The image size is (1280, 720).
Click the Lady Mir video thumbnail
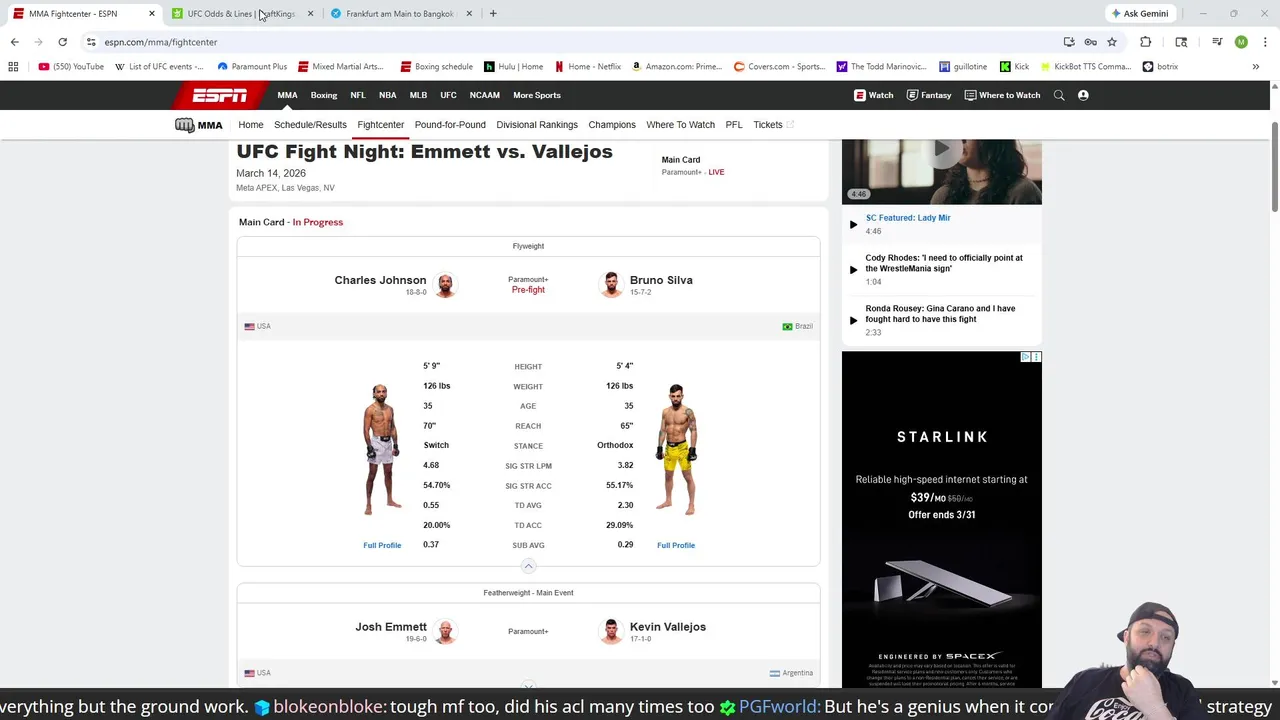coord(941,172)
